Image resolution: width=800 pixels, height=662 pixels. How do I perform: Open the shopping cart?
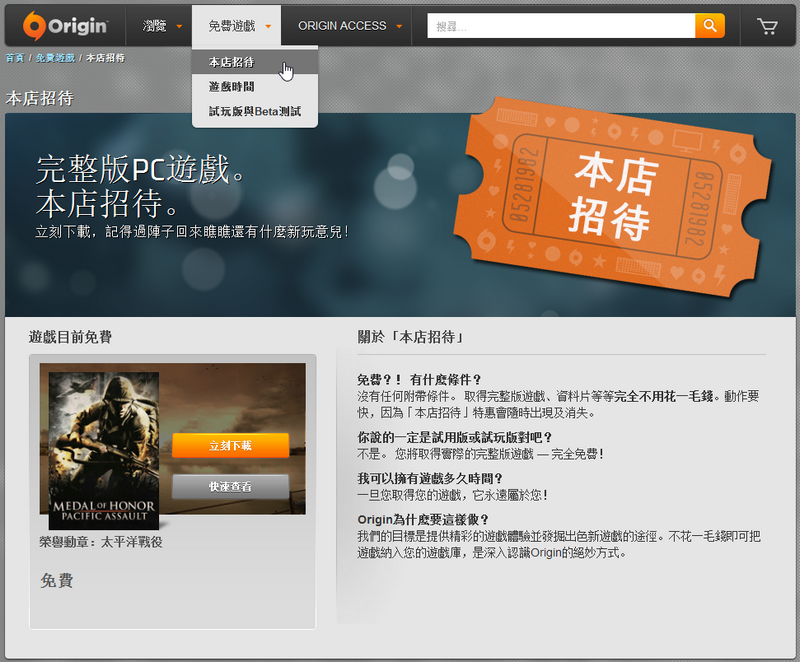click(767, 26)
